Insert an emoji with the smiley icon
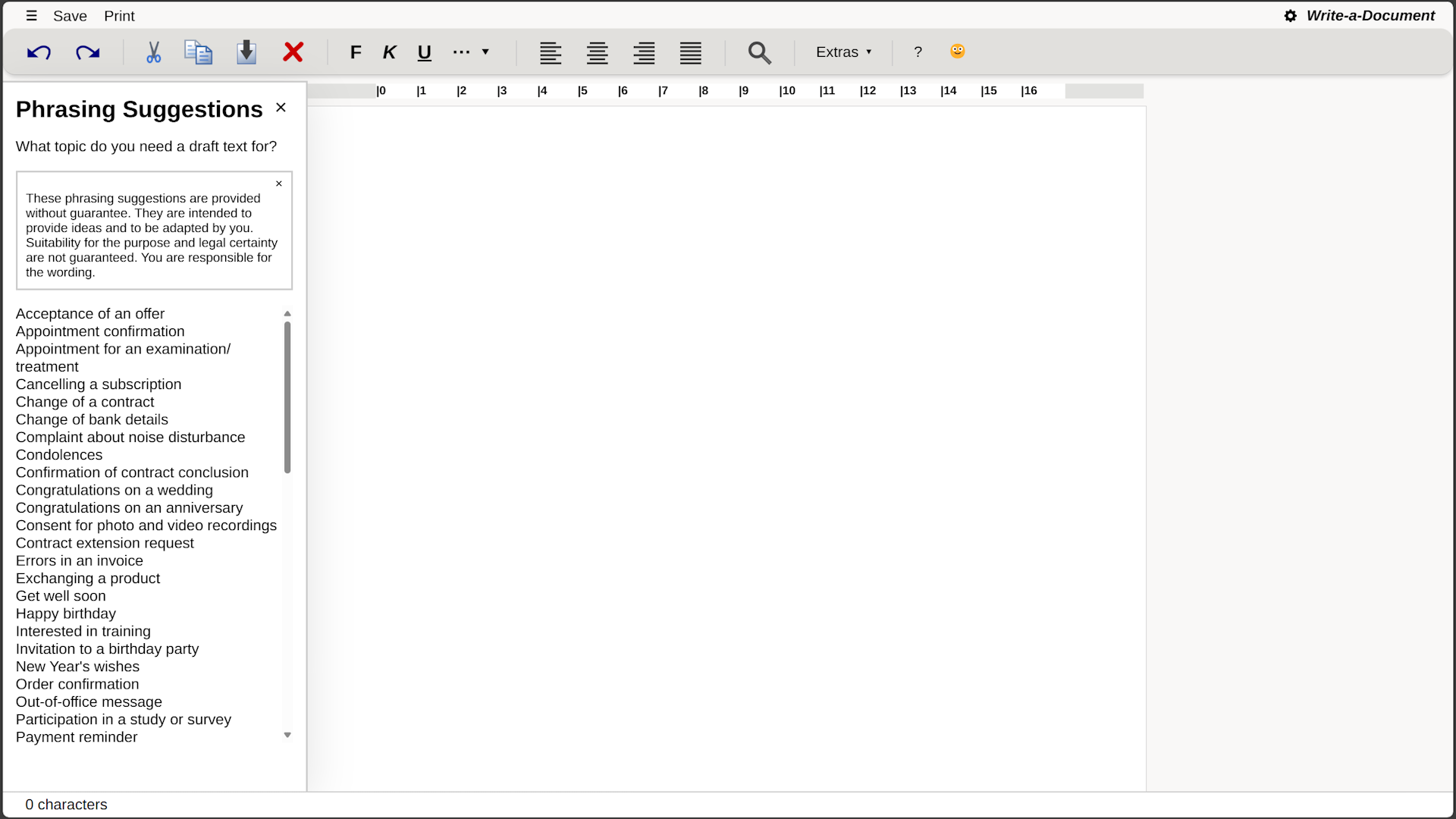Image resolution: width=1456 pixels, height=819 pixels. coord(957,52)
